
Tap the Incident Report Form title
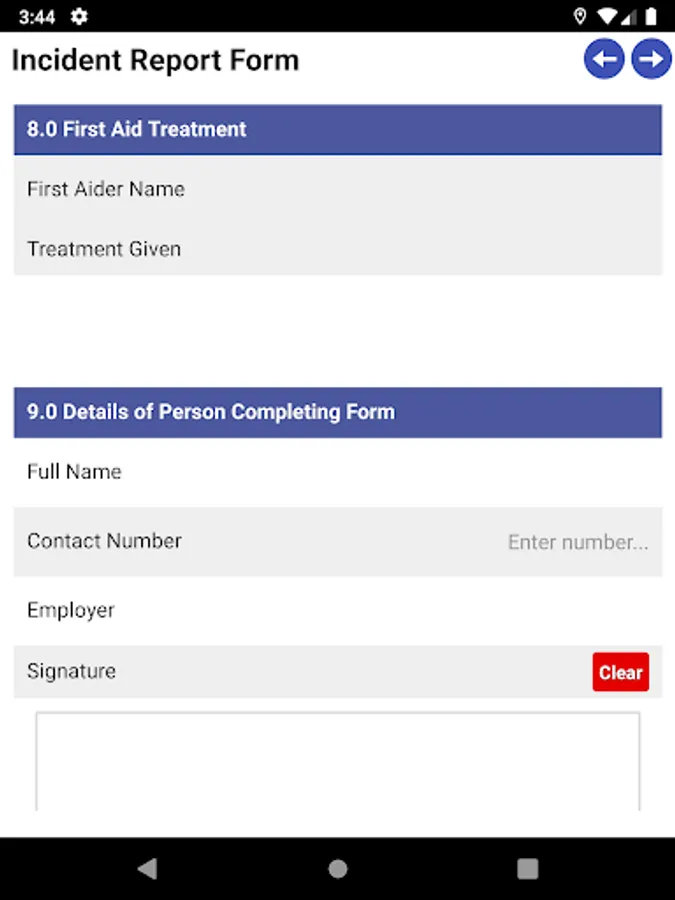pos(155,60)
